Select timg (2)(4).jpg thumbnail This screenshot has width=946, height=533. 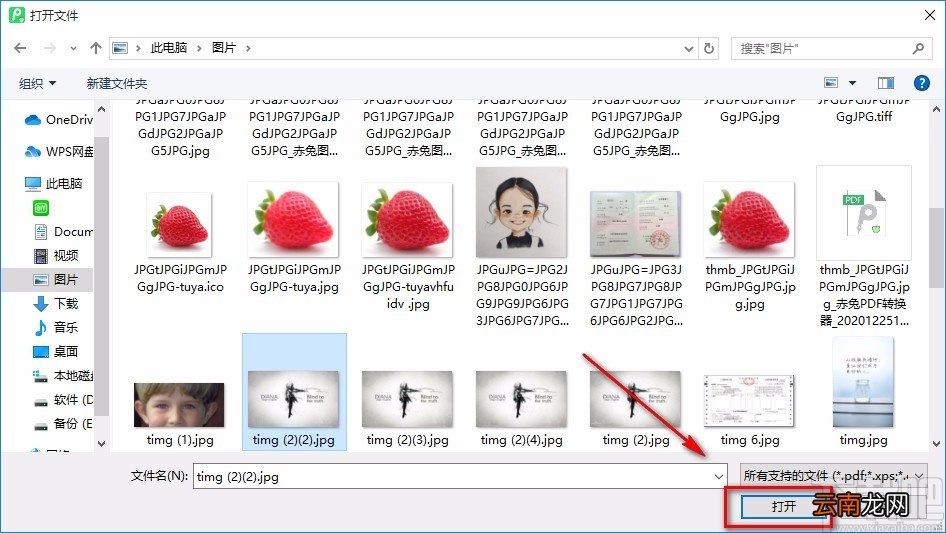click(521, 400)
